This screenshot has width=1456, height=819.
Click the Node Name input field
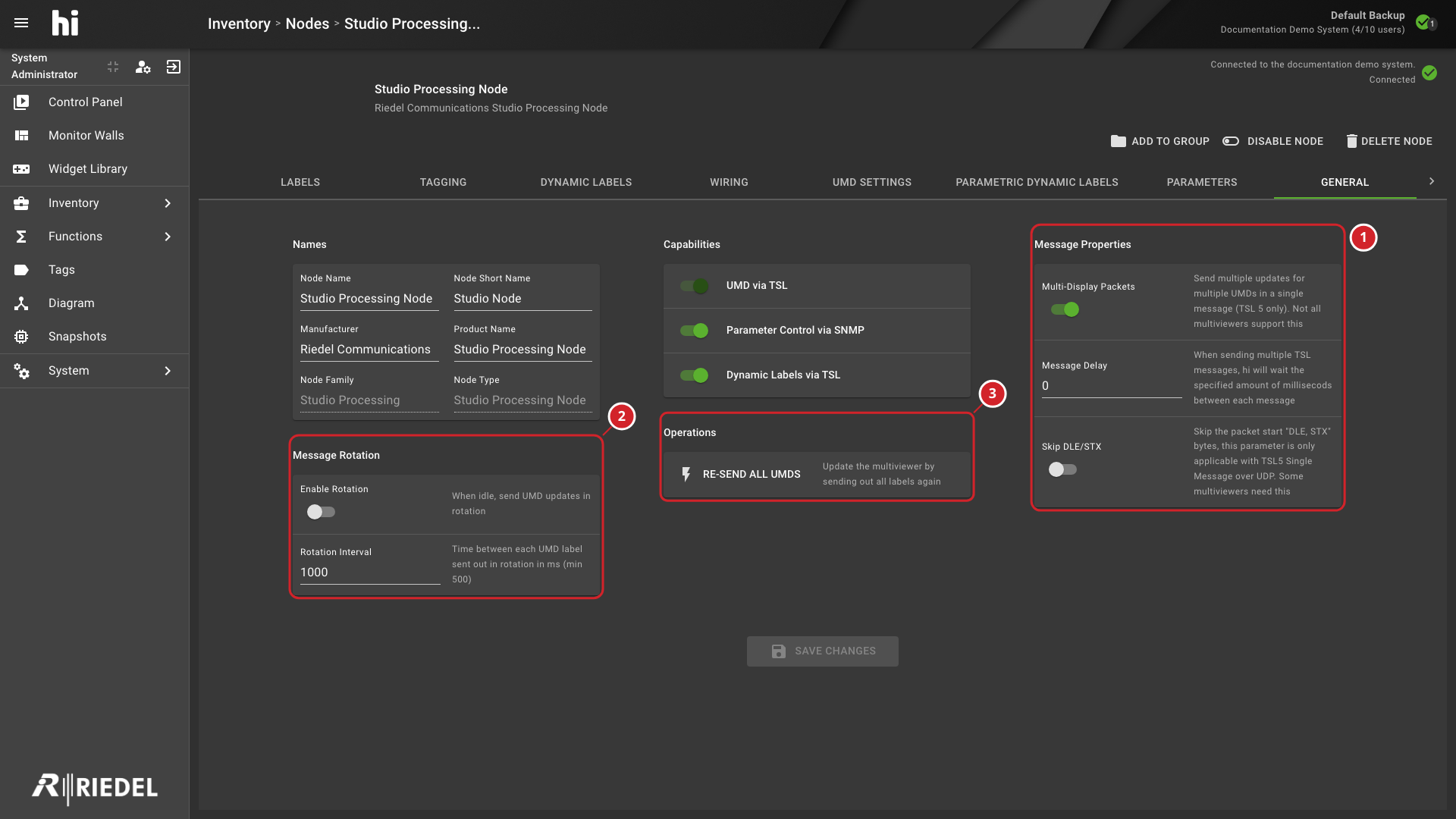pos(369,299)
